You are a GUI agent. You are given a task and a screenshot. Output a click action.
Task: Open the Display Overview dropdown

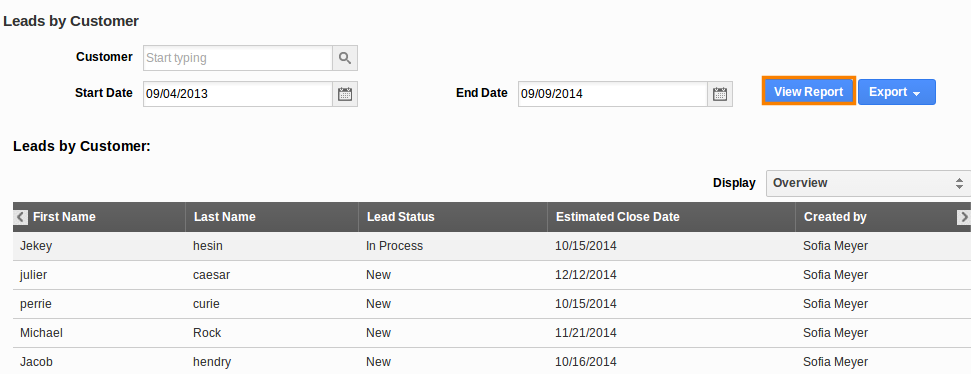[868, 183]
